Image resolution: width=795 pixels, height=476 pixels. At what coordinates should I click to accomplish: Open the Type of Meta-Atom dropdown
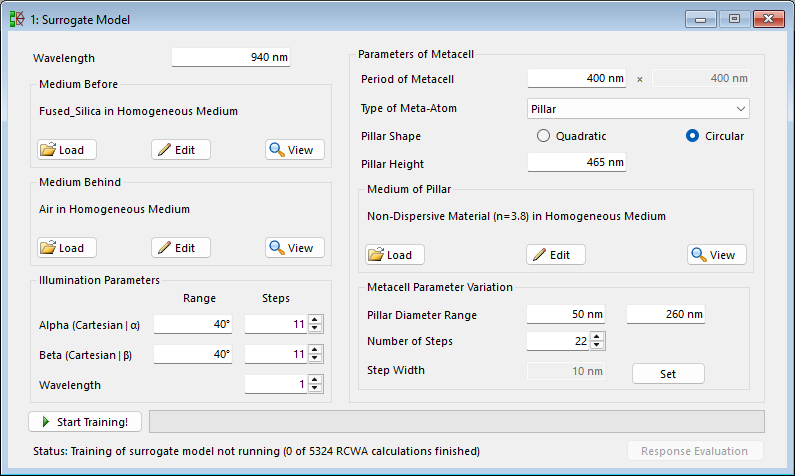638,108
